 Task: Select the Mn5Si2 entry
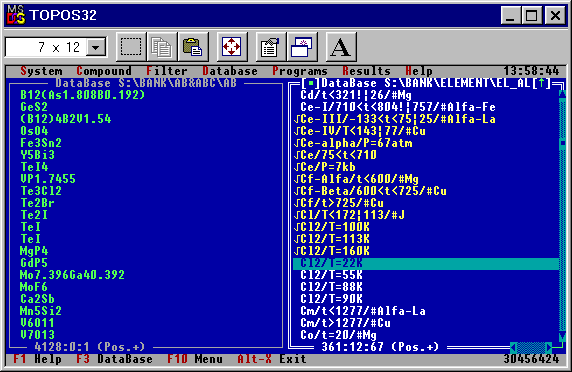pos(41,311)
